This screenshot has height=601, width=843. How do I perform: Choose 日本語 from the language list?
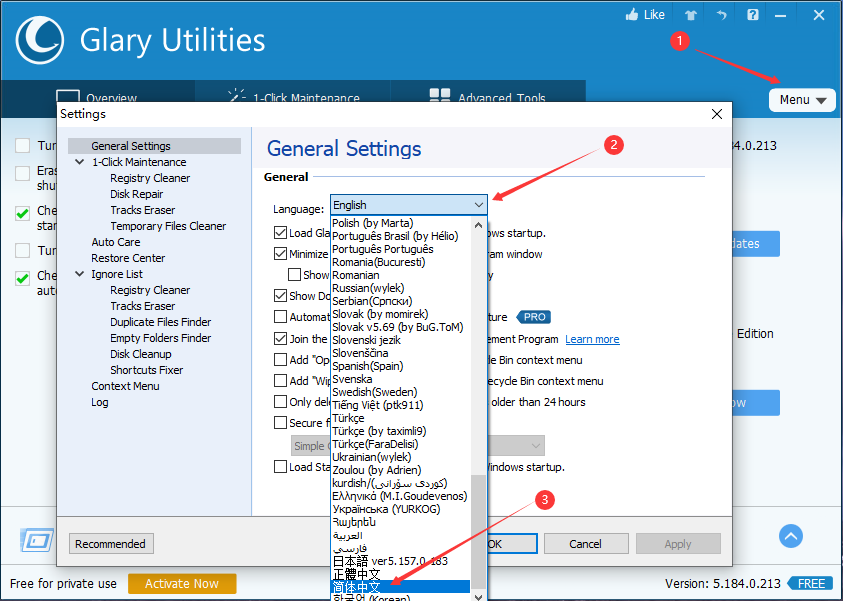tap(401, 561)
